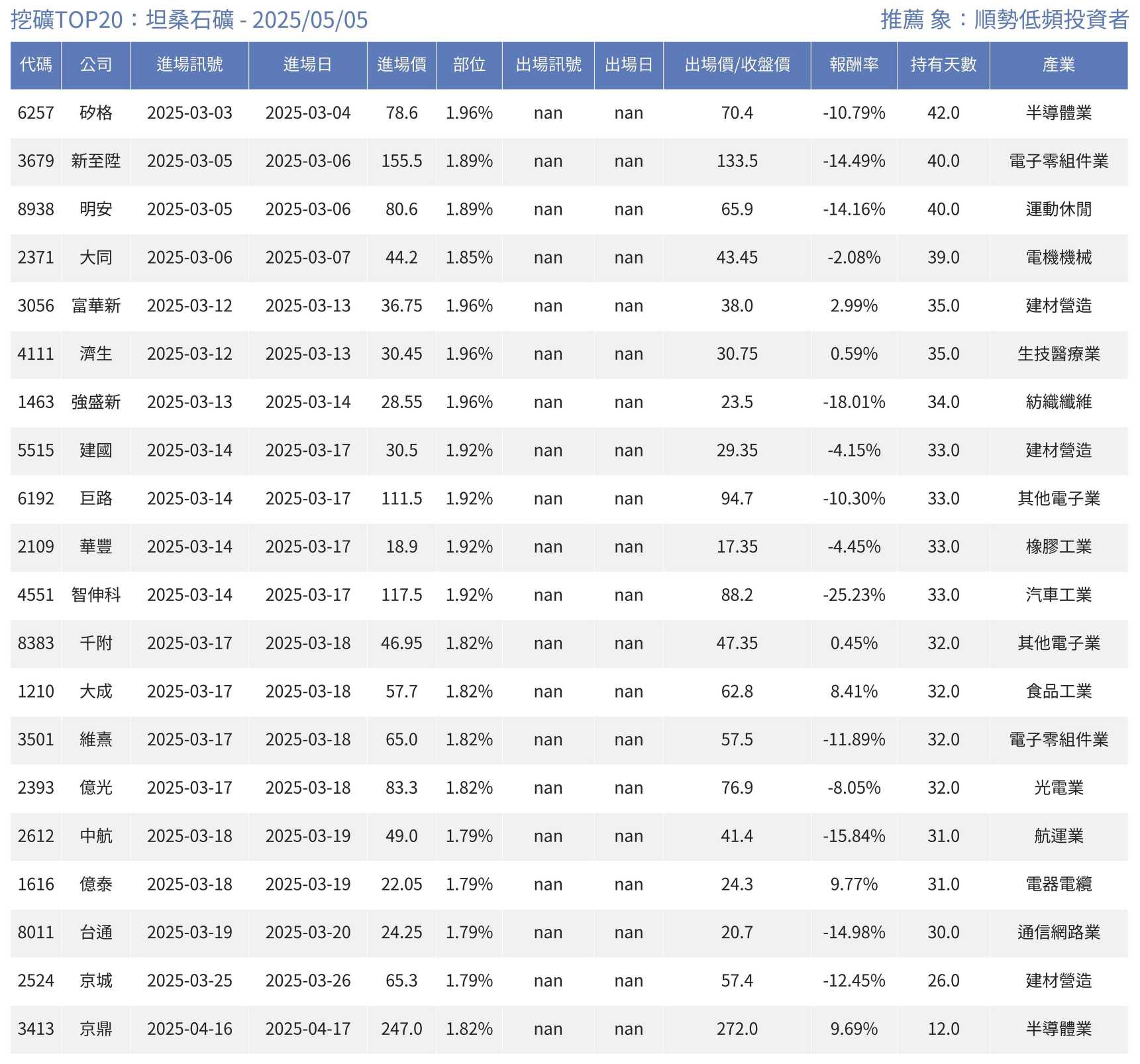Select stock code 2393

(x=36, y=788)
